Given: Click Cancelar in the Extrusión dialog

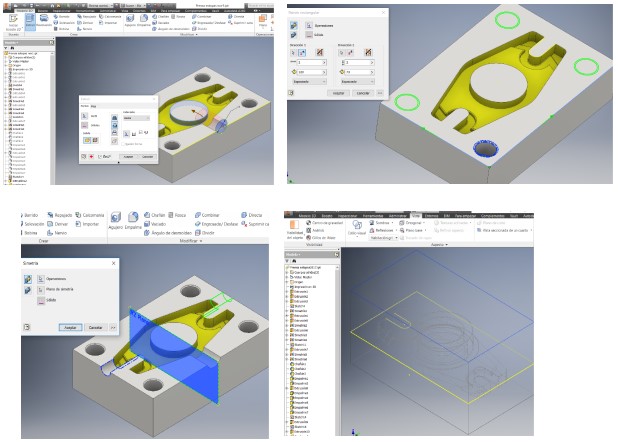Looking at the screenshot, I should (147, 157).
